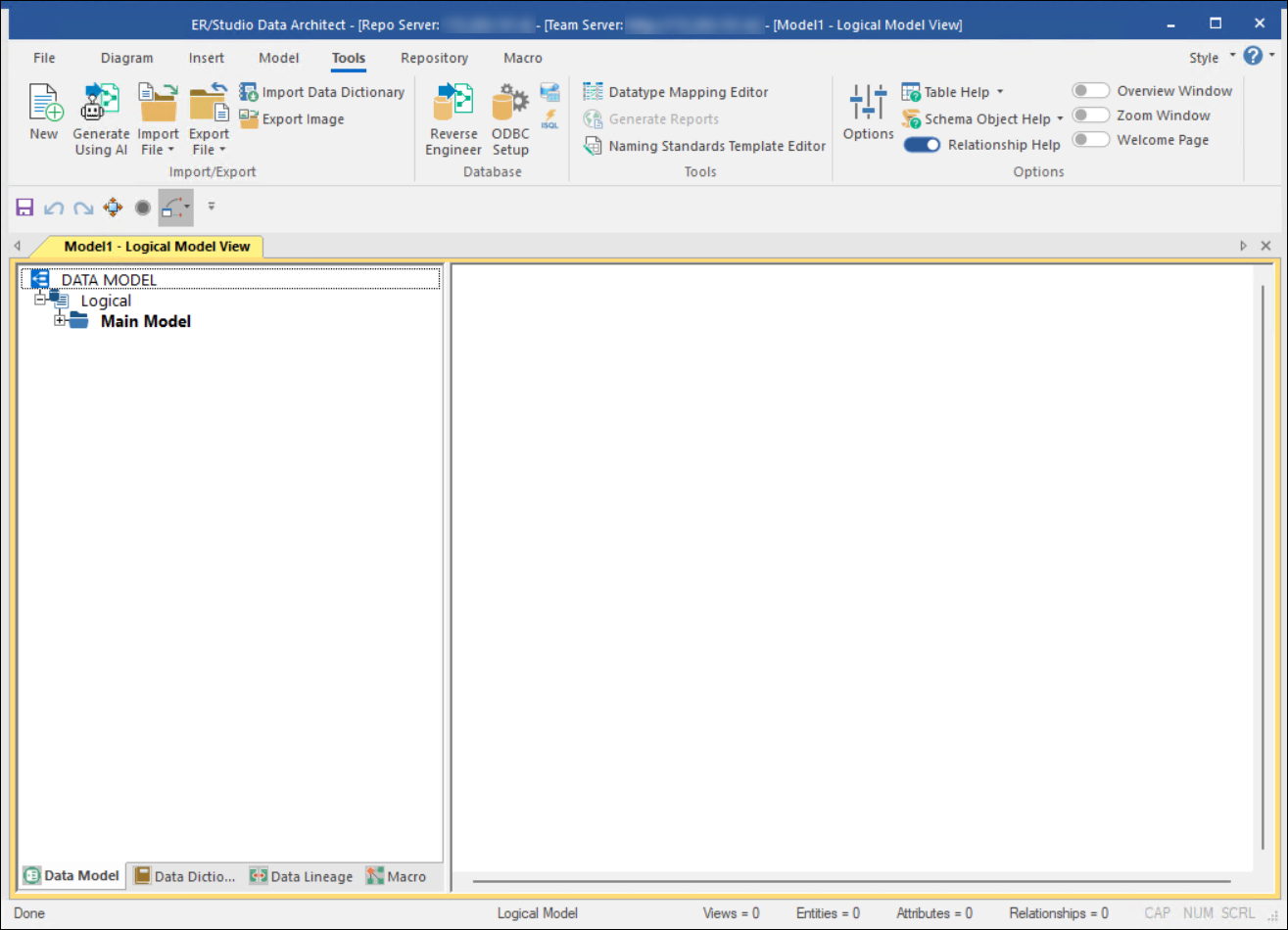Save using the purple floppy disk icon
Viewport: 1288px width, 930px height.
coord(25,208)
